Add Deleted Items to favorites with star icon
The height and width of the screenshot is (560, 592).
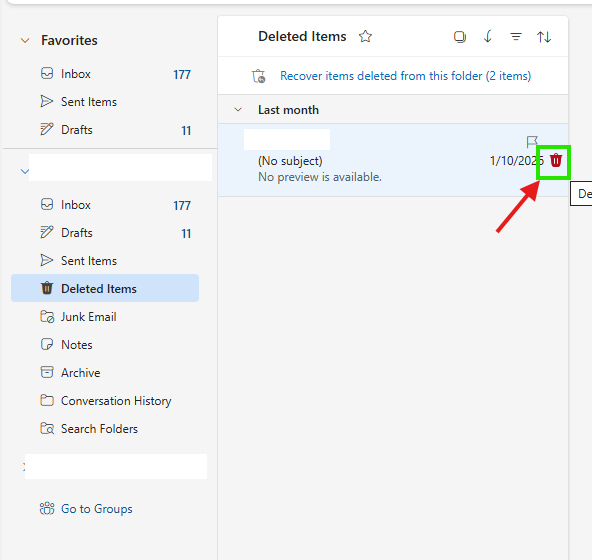click(365, 37)
